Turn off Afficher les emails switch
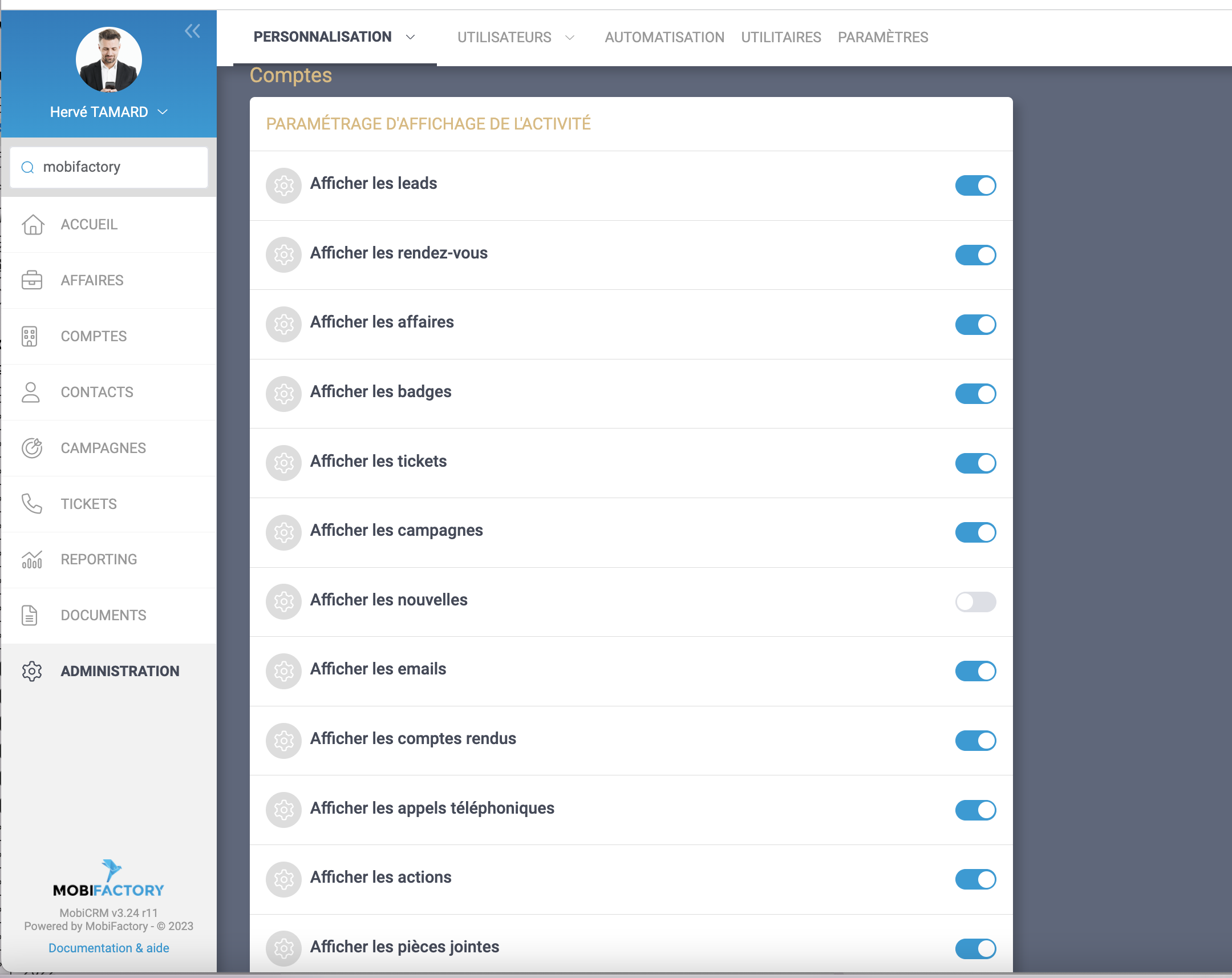Screen dimensions: 1232x978 click(x=975, y=670)
